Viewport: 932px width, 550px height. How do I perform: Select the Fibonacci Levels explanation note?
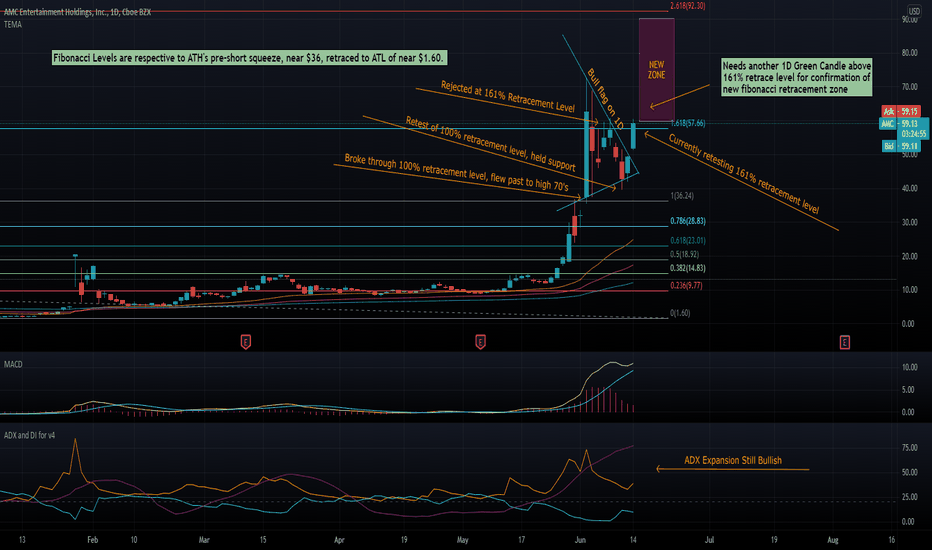pyautogui.click(x=248, y=58)
